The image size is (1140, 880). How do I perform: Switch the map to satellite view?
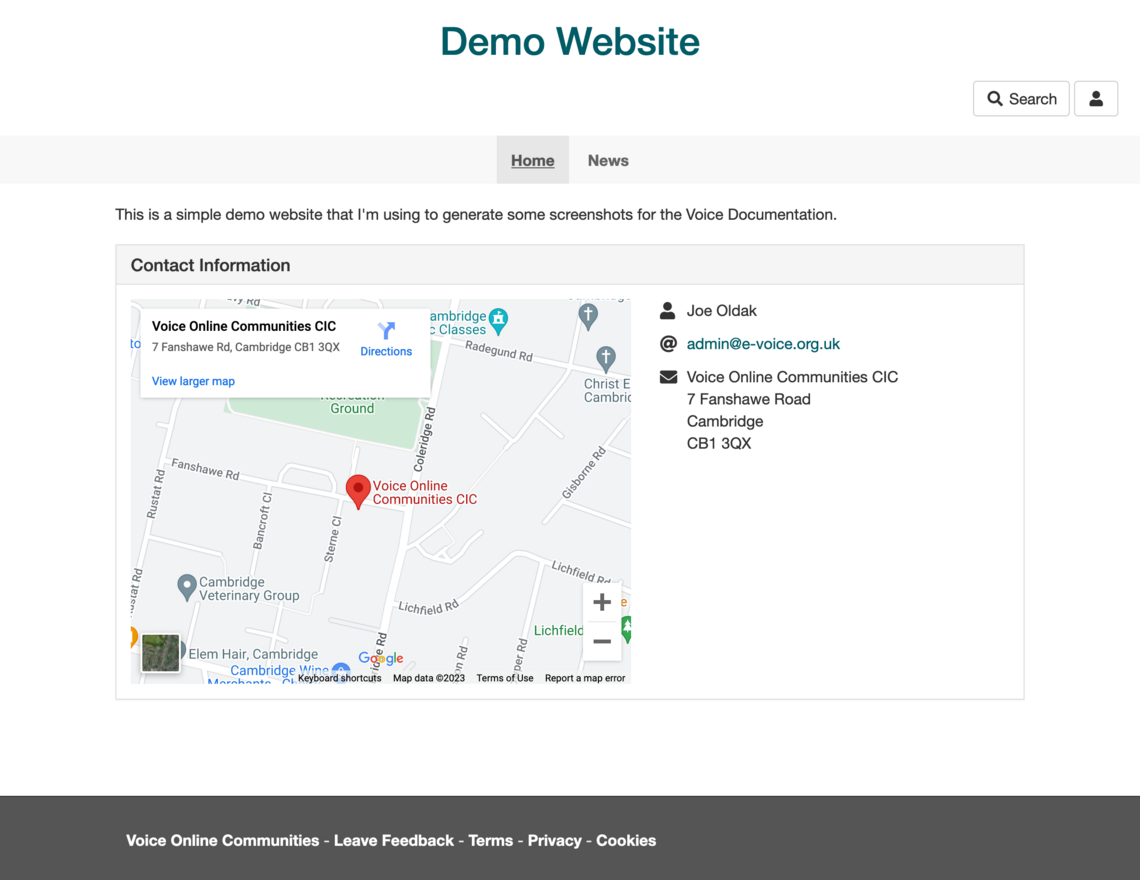point(161,653)
